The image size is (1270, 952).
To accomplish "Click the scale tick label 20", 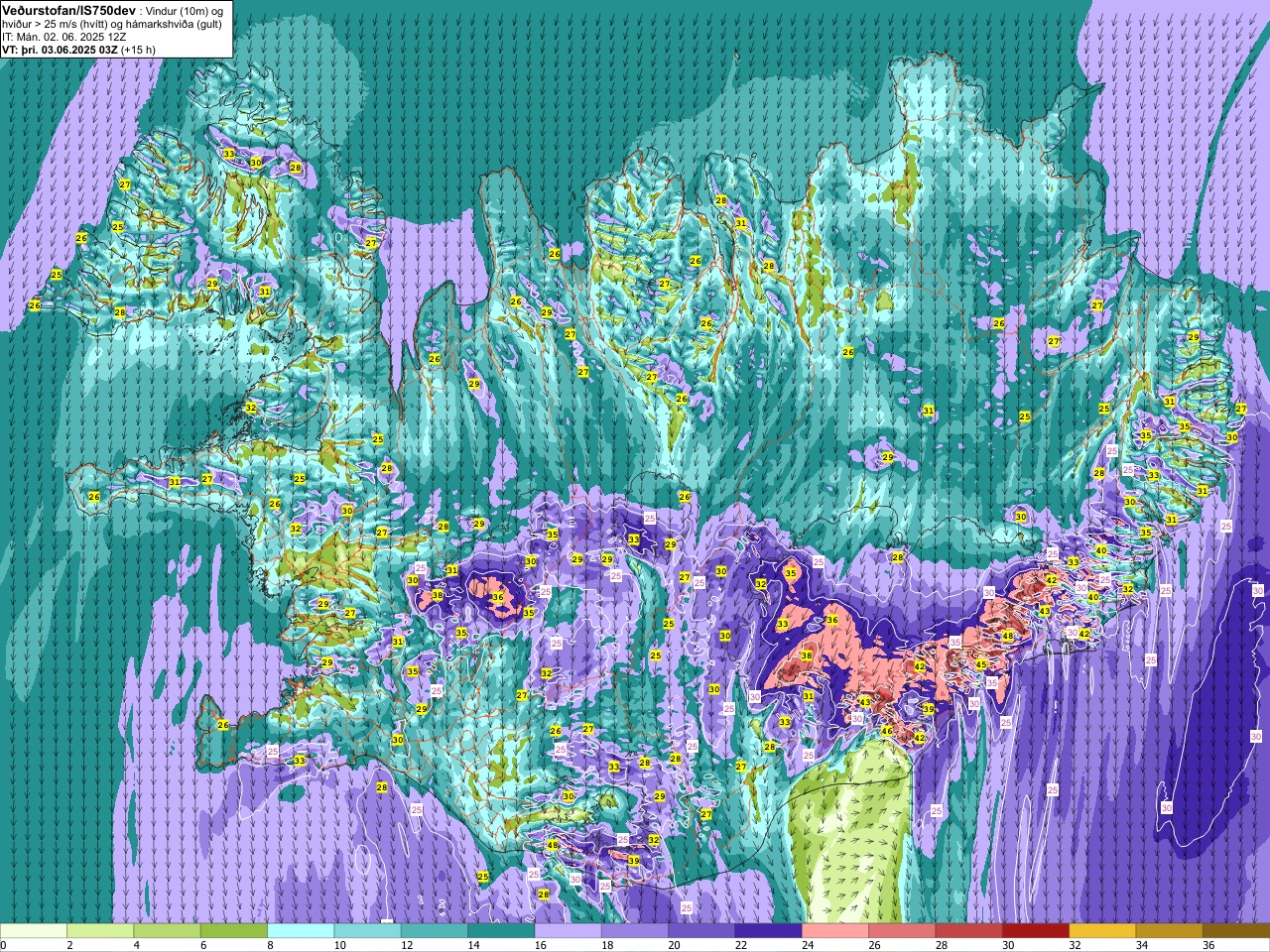I will click(x=673, y=945).
